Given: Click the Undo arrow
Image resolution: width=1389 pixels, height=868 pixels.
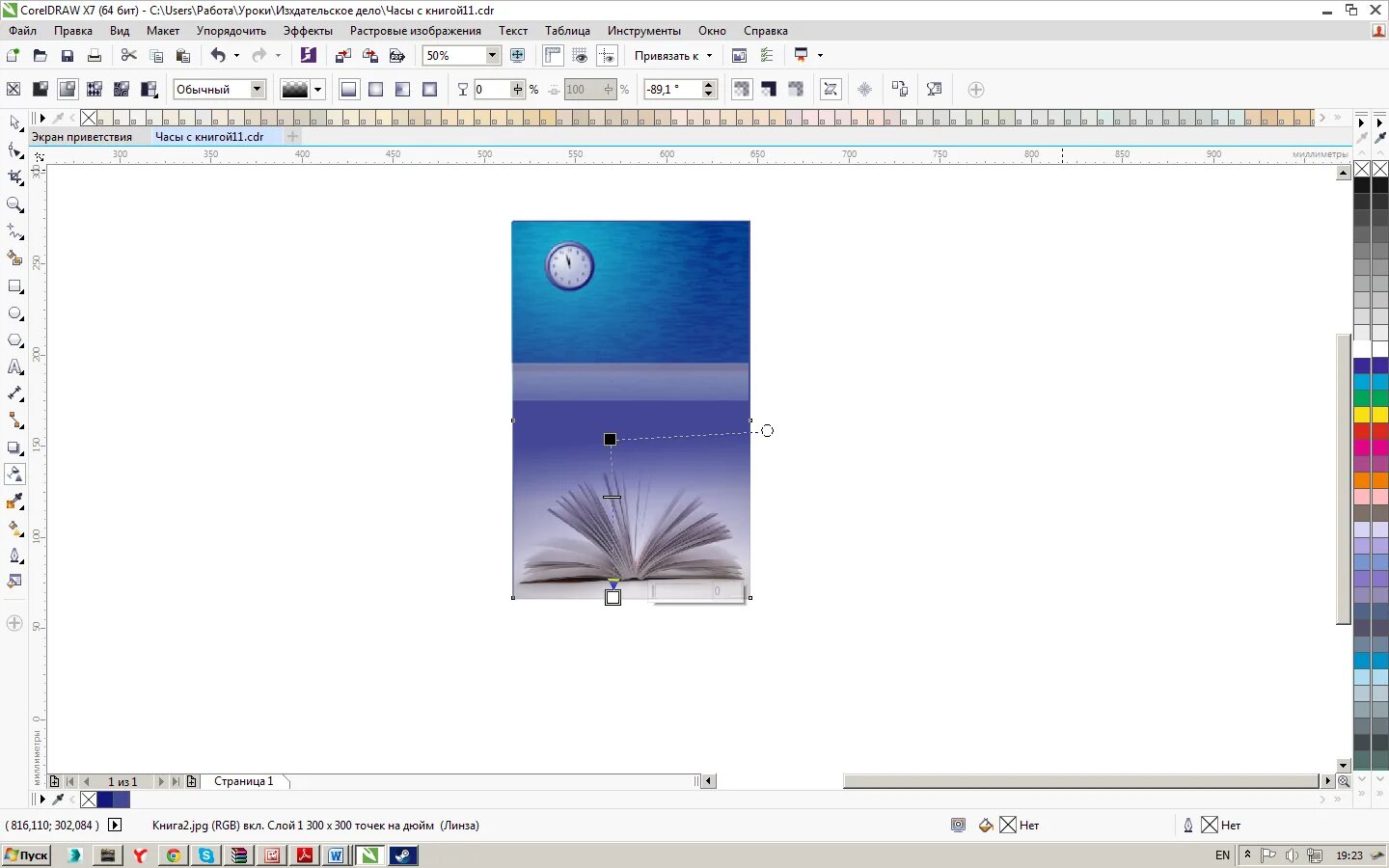Looking at the screenshot, I should (x=218, y=56).
